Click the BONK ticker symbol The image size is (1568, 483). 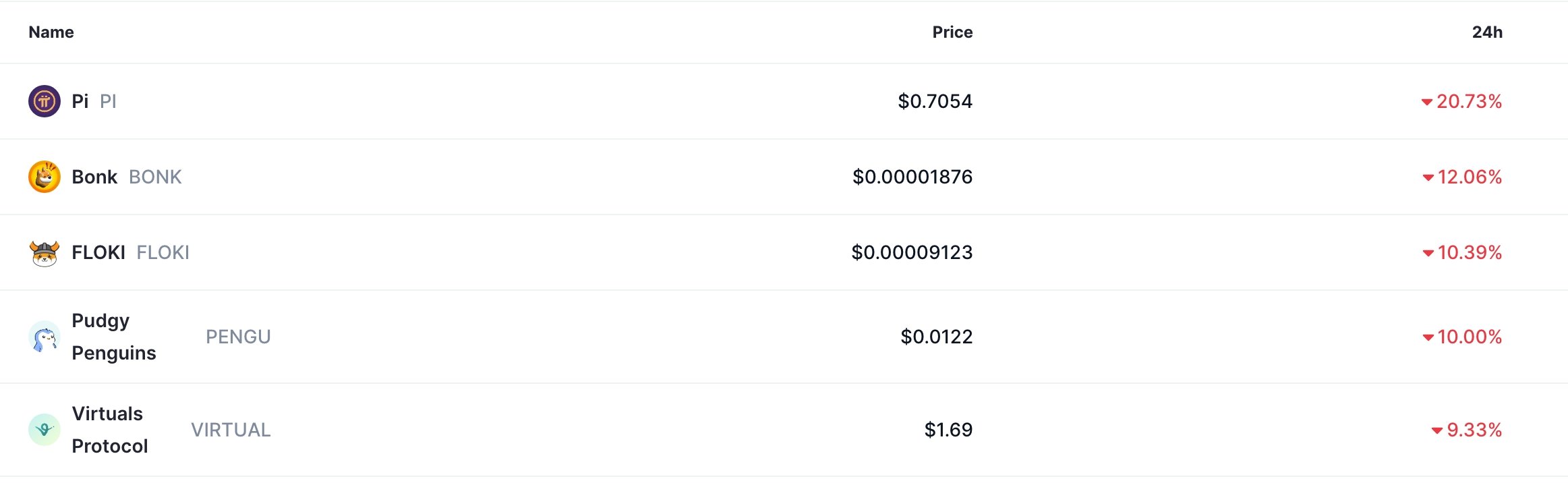click(x=154, y=177)
